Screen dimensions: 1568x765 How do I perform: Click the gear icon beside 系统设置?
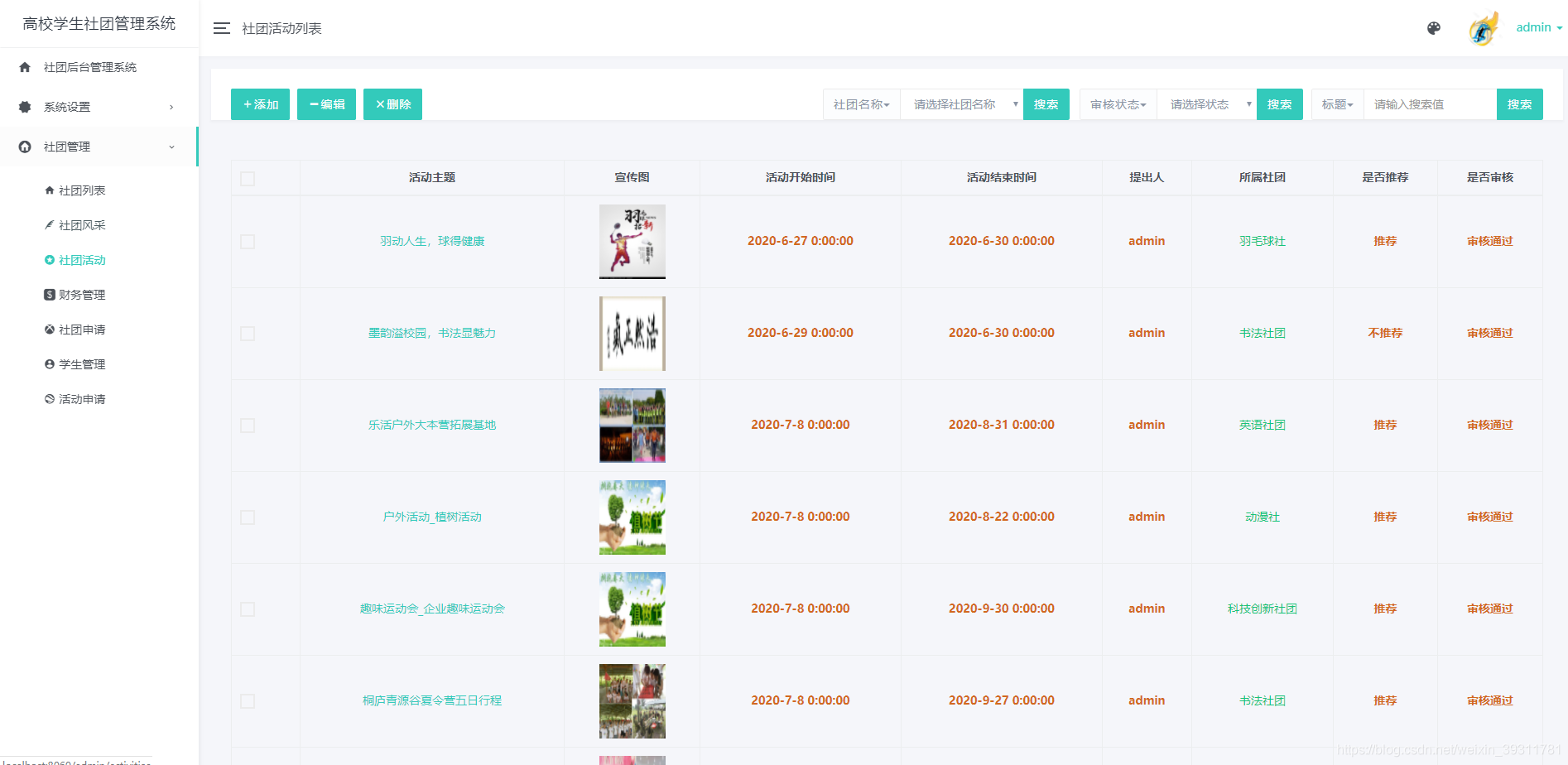click(x=25, y=107)
